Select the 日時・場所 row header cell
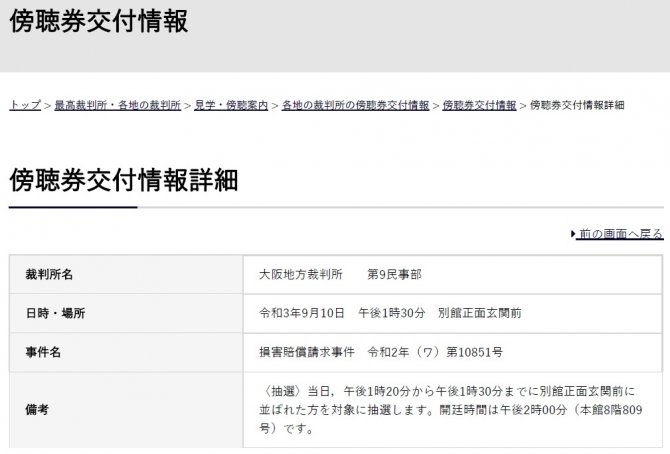The width and height of the screenshot is (670, 454). [56, 313]
